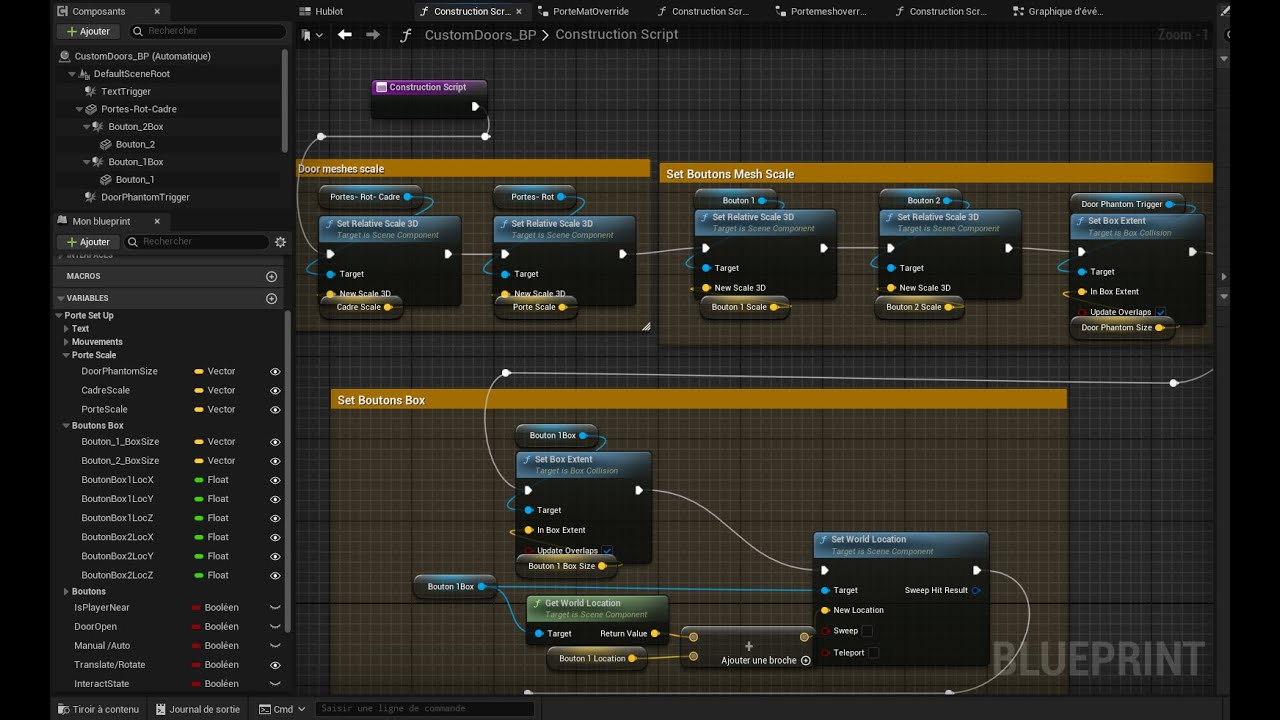
Task: Click the Construction Script node
Action: 429,98
